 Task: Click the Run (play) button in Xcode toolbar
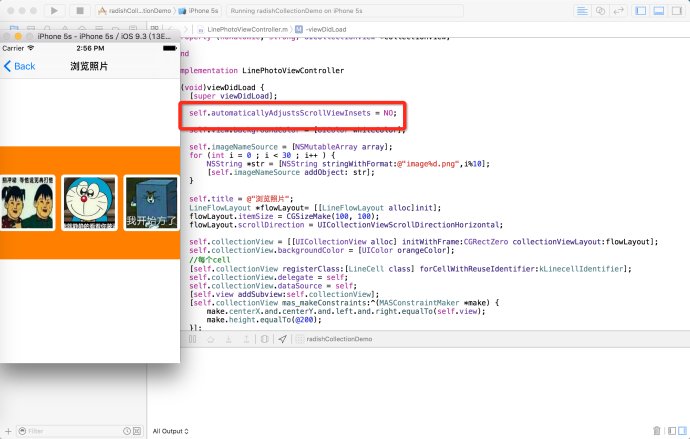click(52, 9)
